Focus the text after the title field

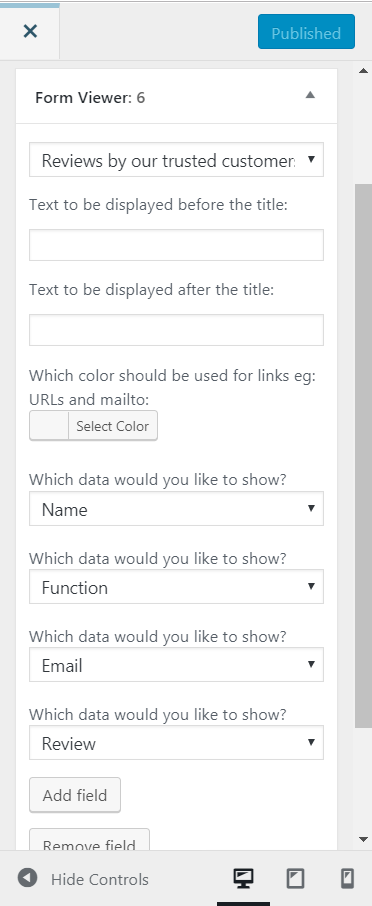(176, 330)
